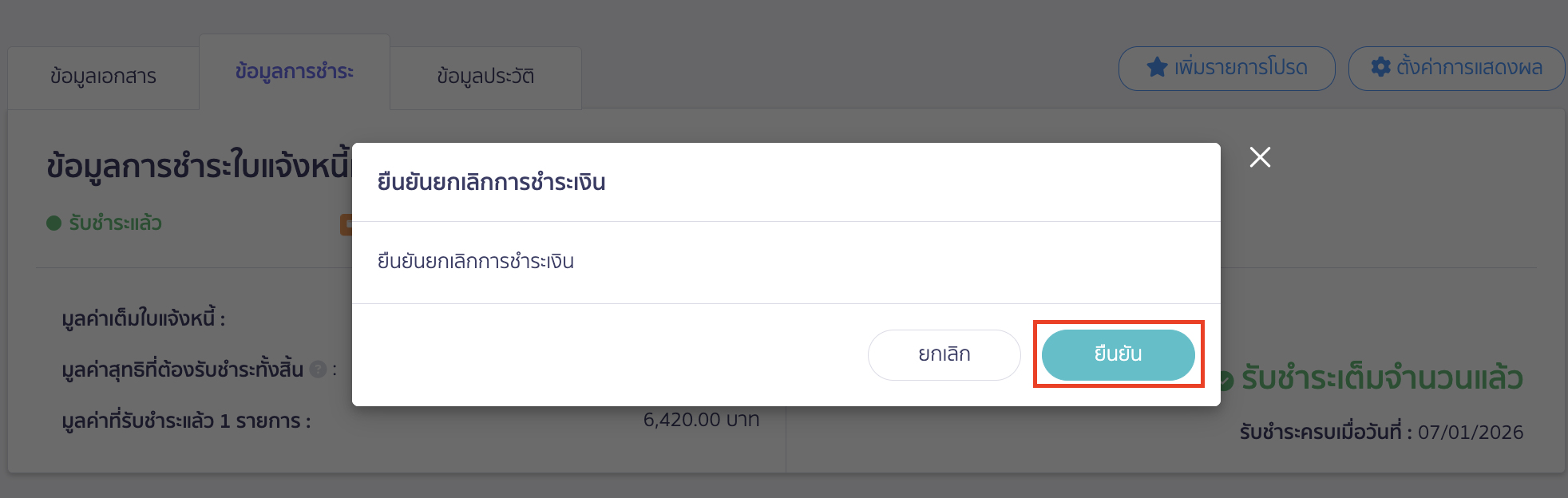Open ตั้งค่าการแสดงผล display settings
Screen dimensions: 1568x498
tap(1455, 69)
